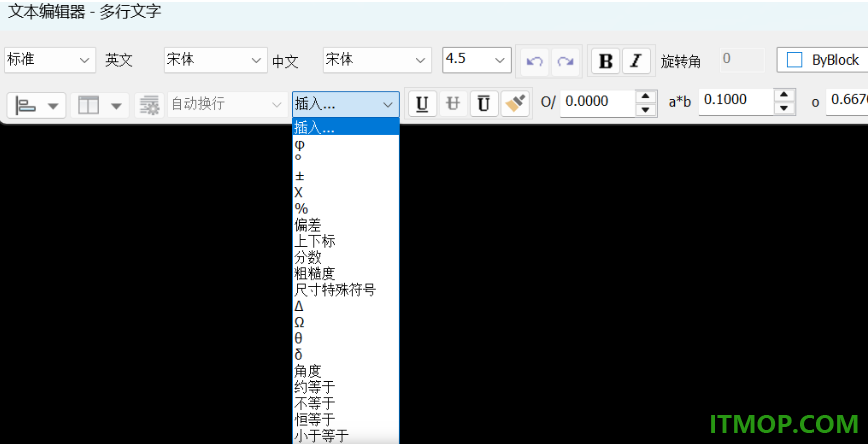
Task: Toggle italic formatting with I button
Action: click(x=636, y=61)
